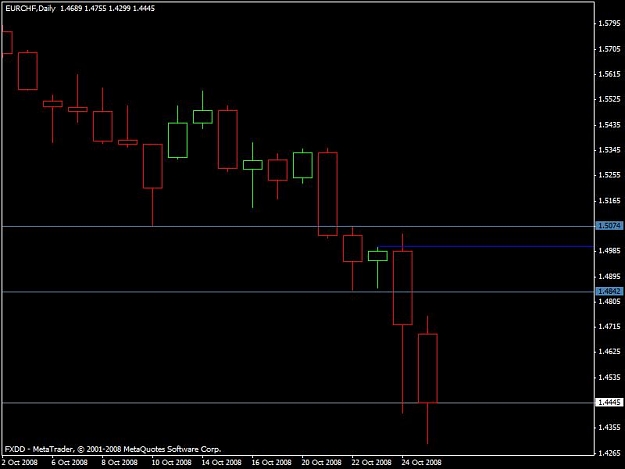Click the 1.5795 price scale value
The image size is (625, 469).
click(609, 23)
